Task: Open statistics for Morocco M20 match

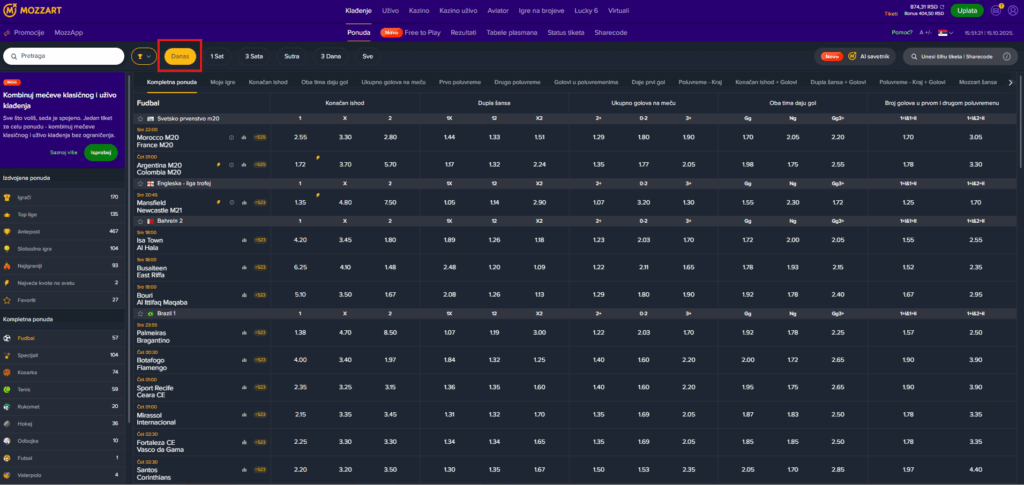Action: (x=244, y=136)
